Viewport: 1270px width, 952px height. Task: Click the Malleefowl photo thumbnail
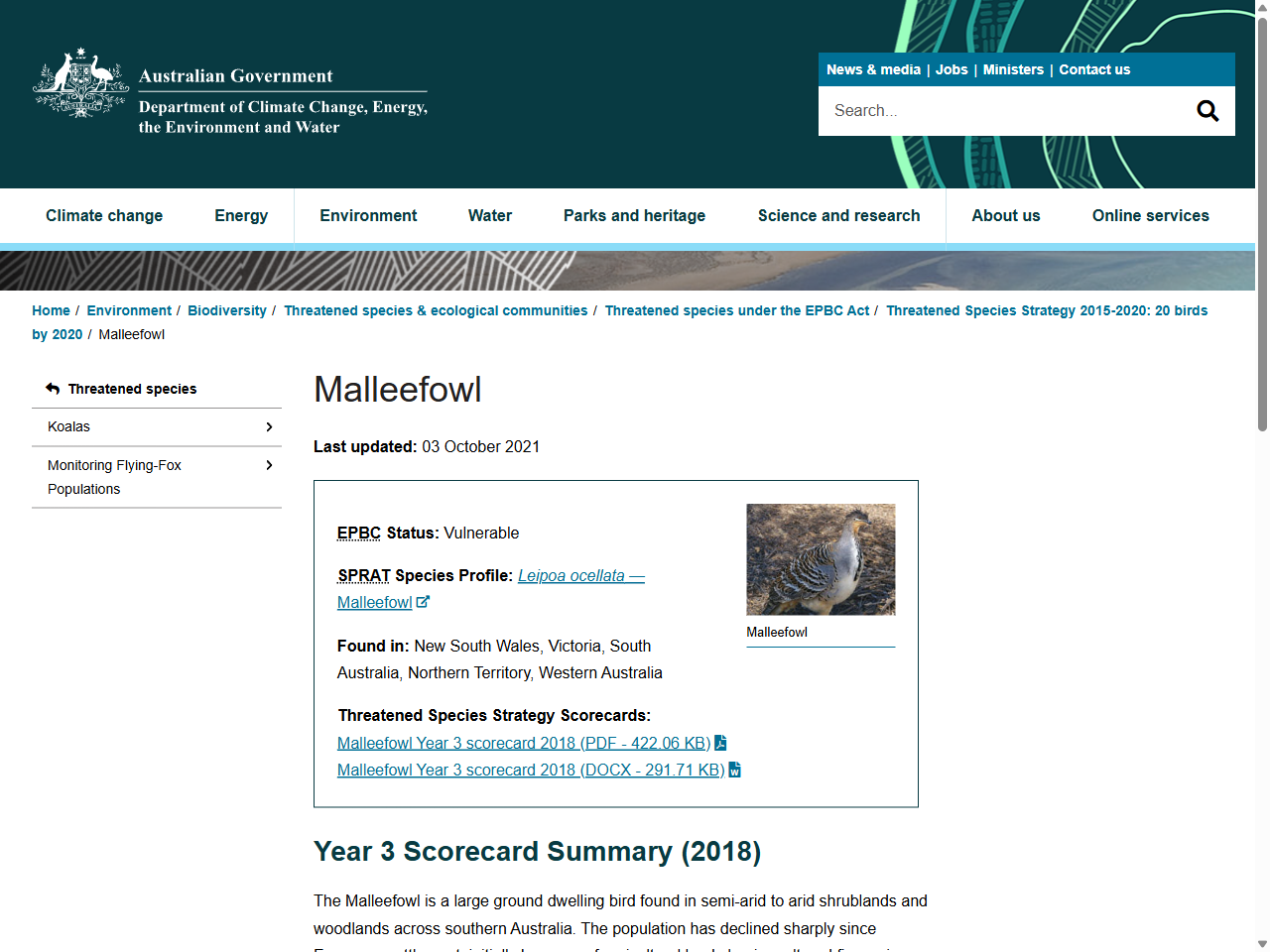pos(821,559)
